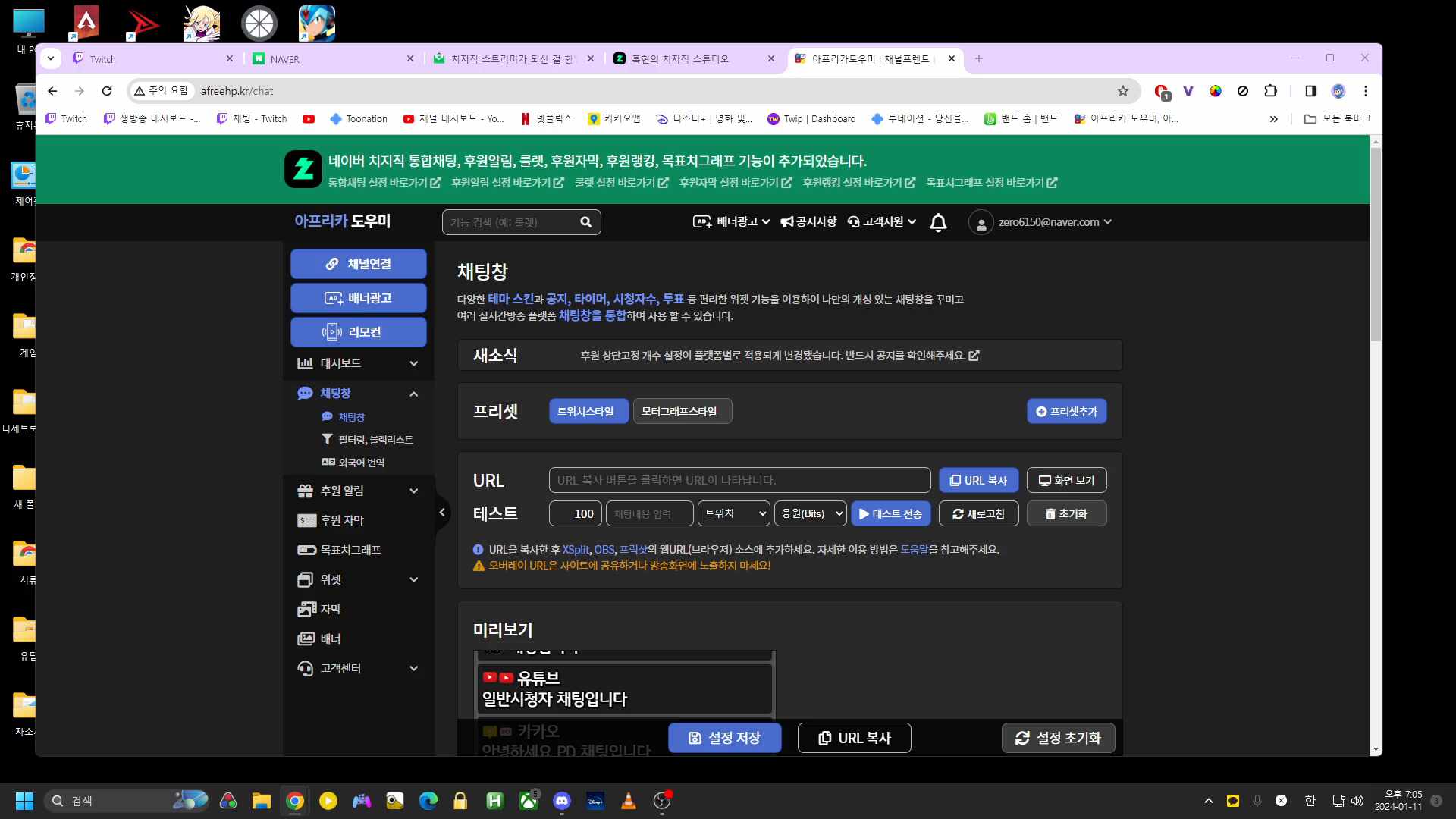Open 고객지원 customer support menu
Screen dimensions: 1456x819
coord(880,221)
